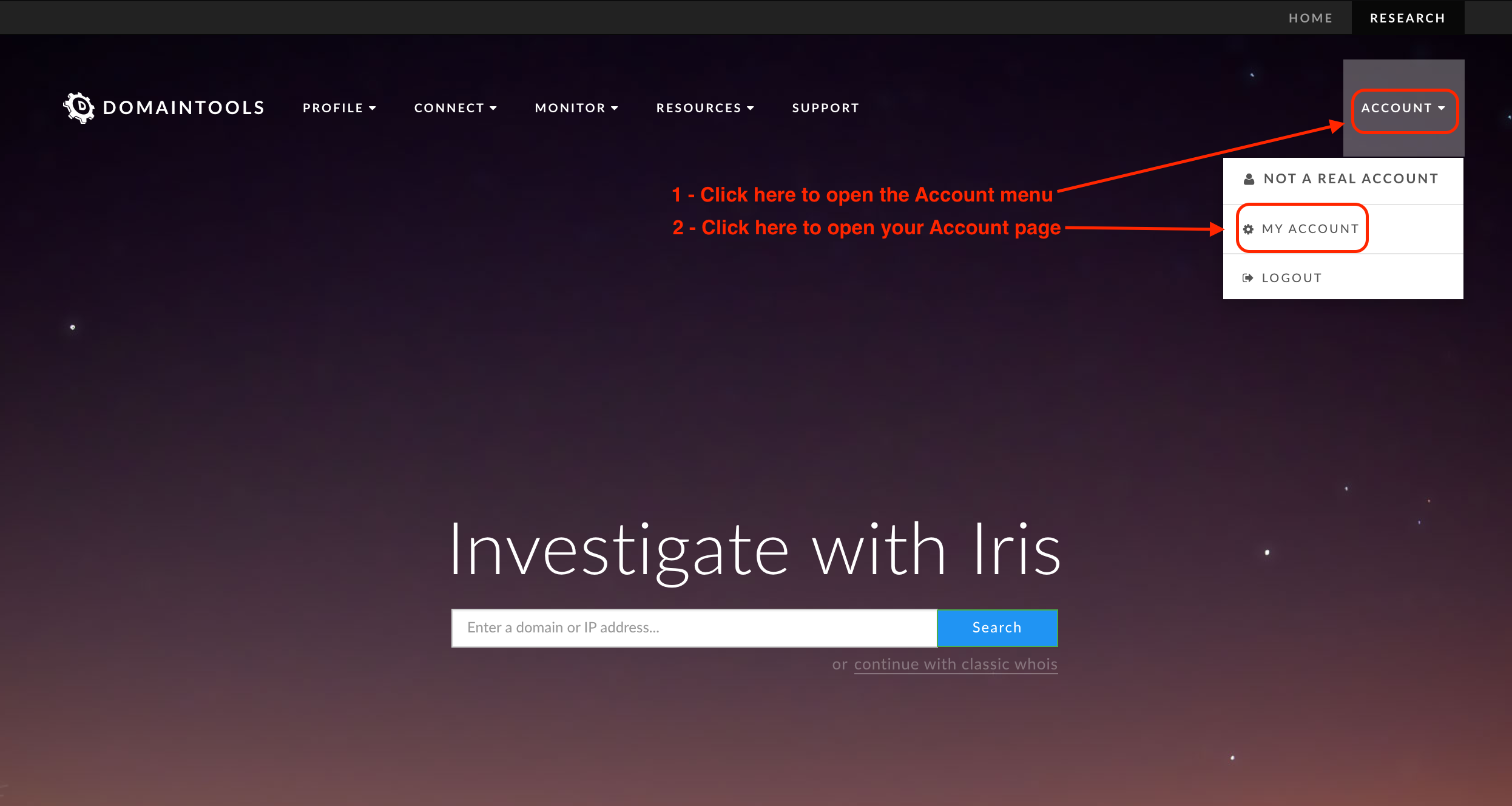The image size is (1512, 806).
Task: Expand the Connect dropdown menu
Action: 455,108
